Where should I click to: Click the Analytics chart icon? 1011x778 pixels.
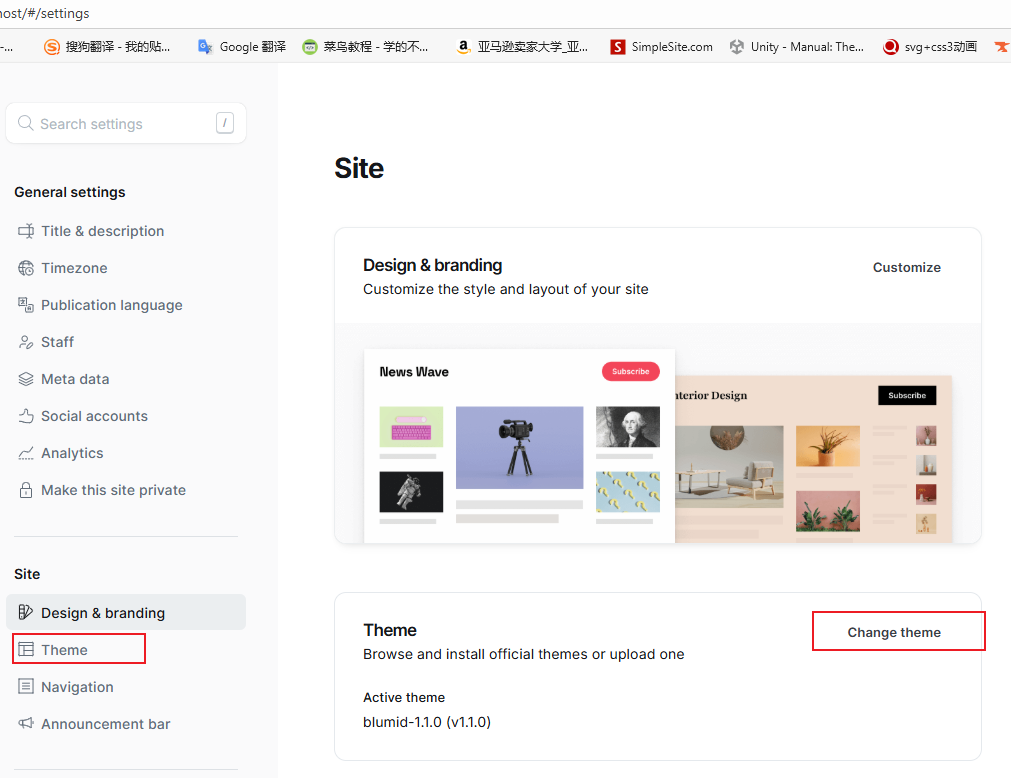coord(26,453)
